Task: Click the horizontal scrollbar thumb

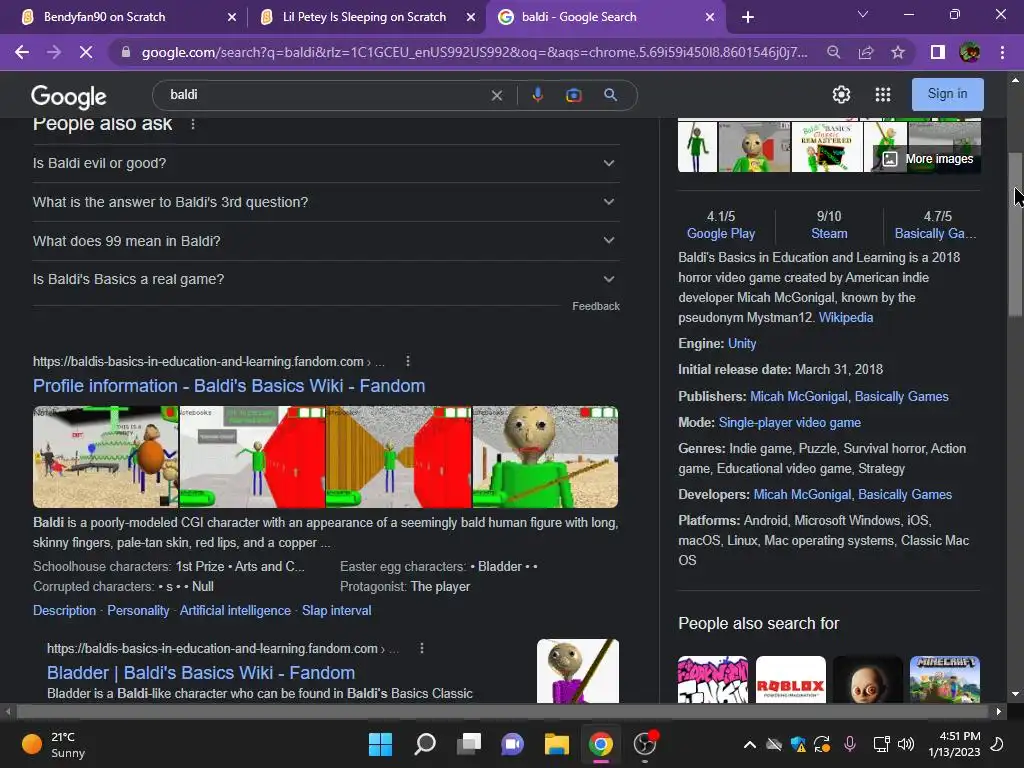Action: coord(503,711)
